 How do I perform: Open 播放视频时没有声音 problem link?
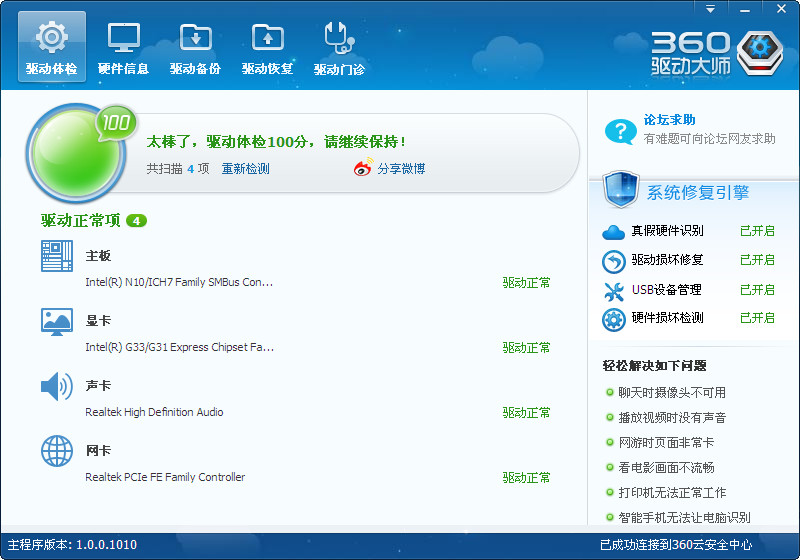click(x=672, y=418)
